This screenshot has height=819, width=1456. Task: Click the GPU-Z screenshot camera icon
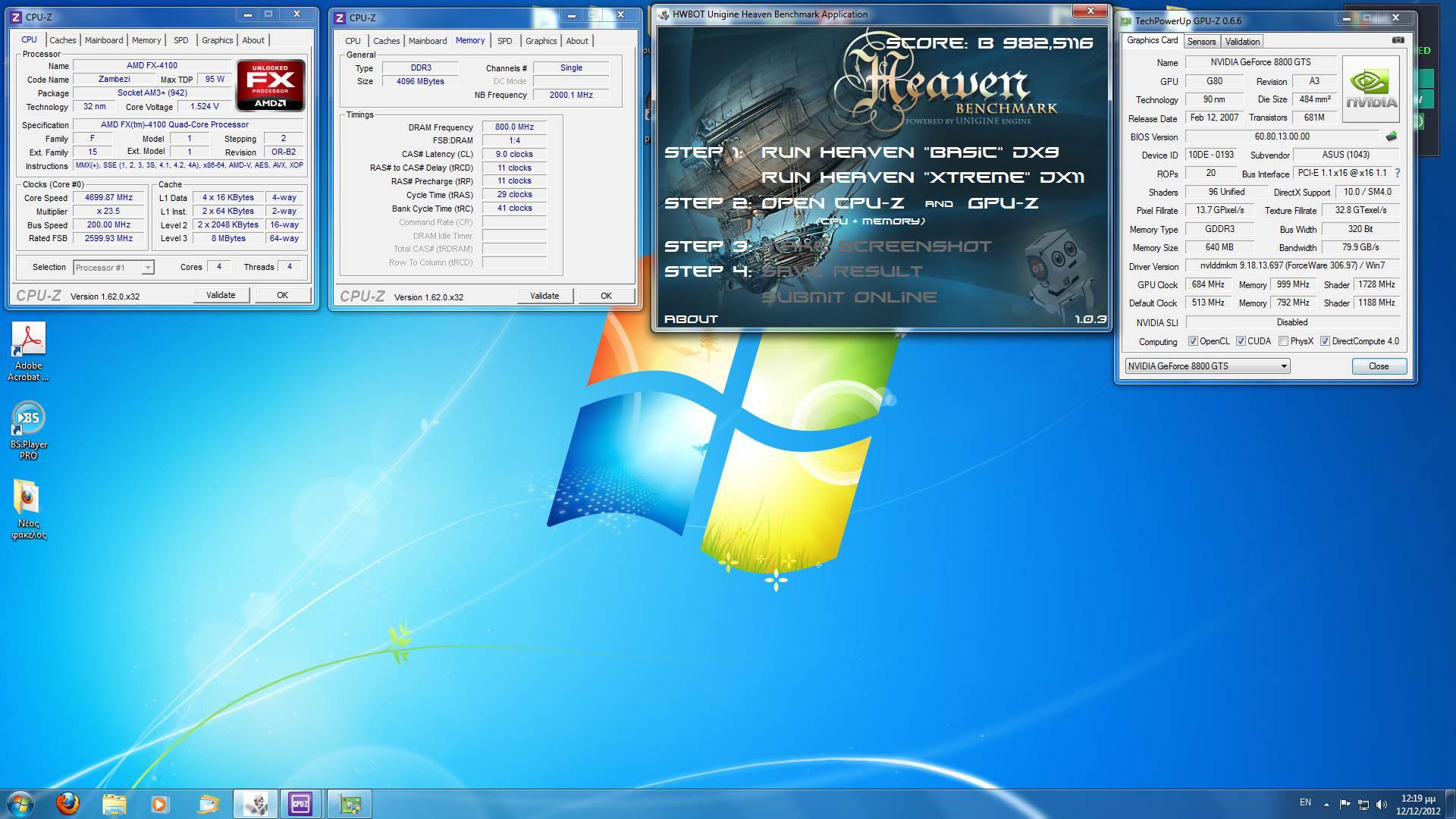click(x=1398, y=40)
